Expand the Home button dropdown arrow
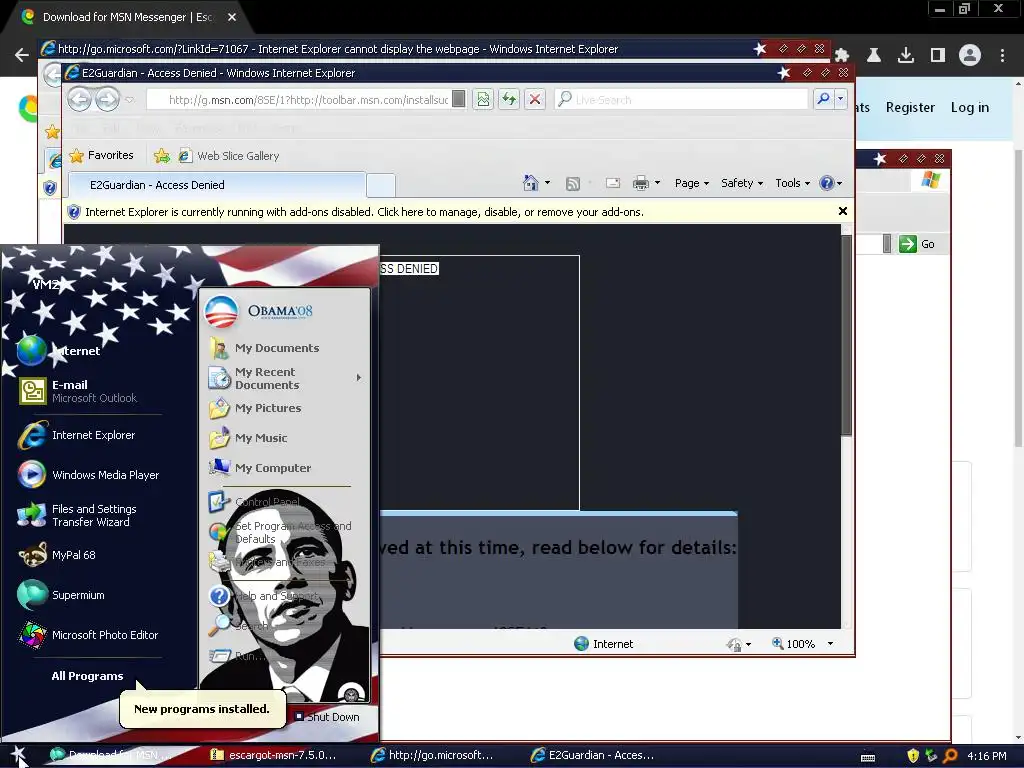The image size is (1024, 768). pos(547,183)
